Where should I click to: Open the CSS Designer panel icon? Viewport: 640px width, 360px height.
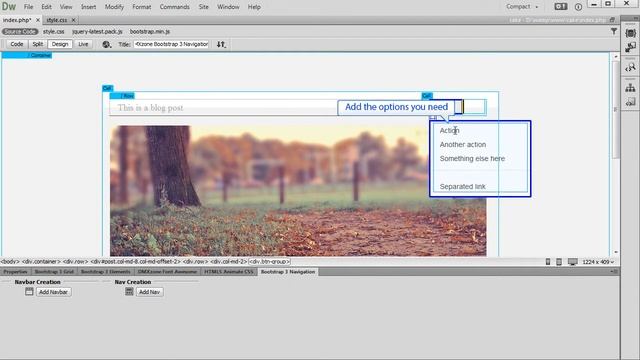click(x=630, y=33)
